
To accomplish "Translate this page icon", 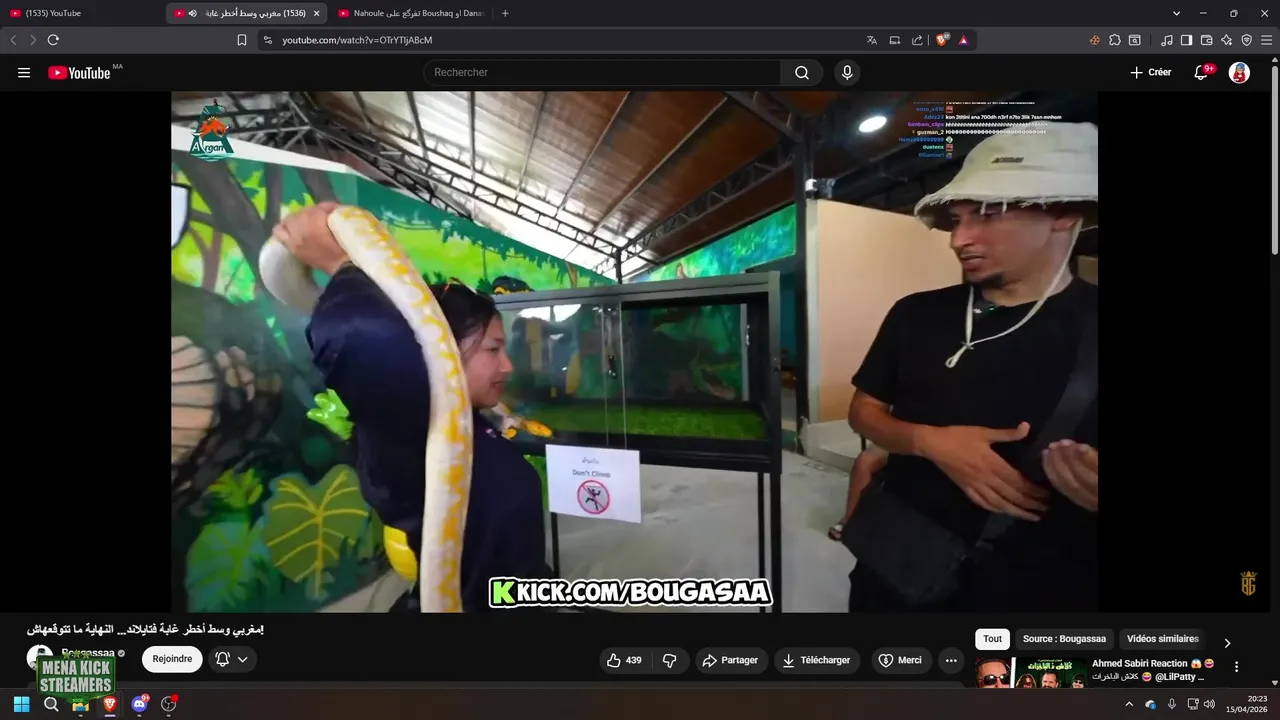I will (872, 40).
